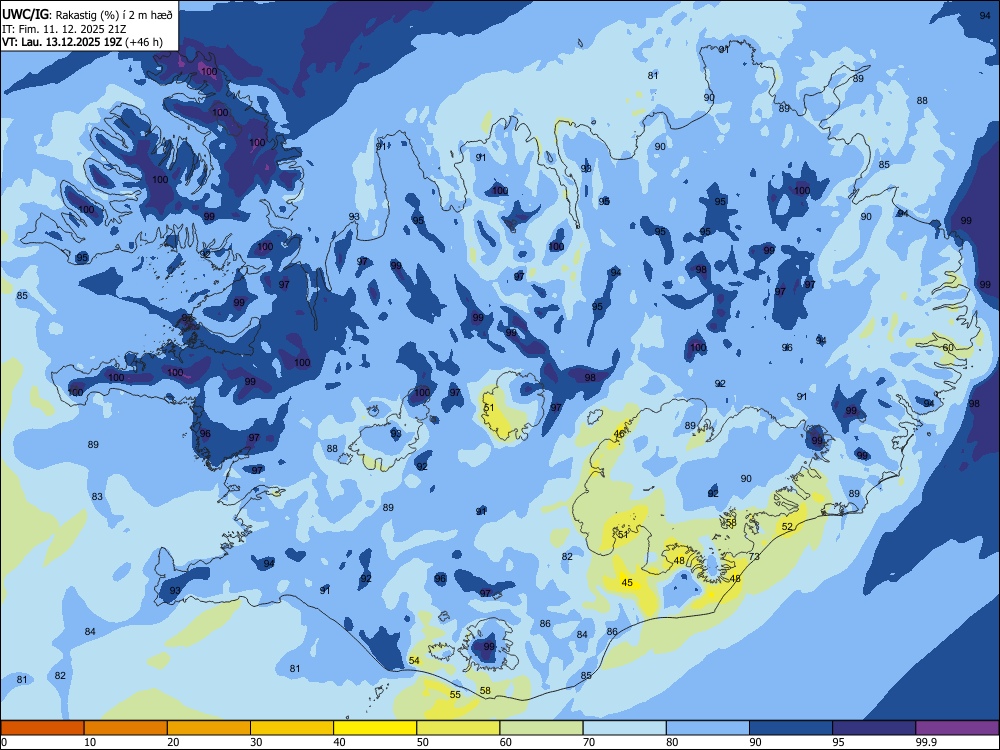Click the title 'Rakastig (%) í 2 m hæð'
Screen dimensions: 1000x750
point(114,15)
